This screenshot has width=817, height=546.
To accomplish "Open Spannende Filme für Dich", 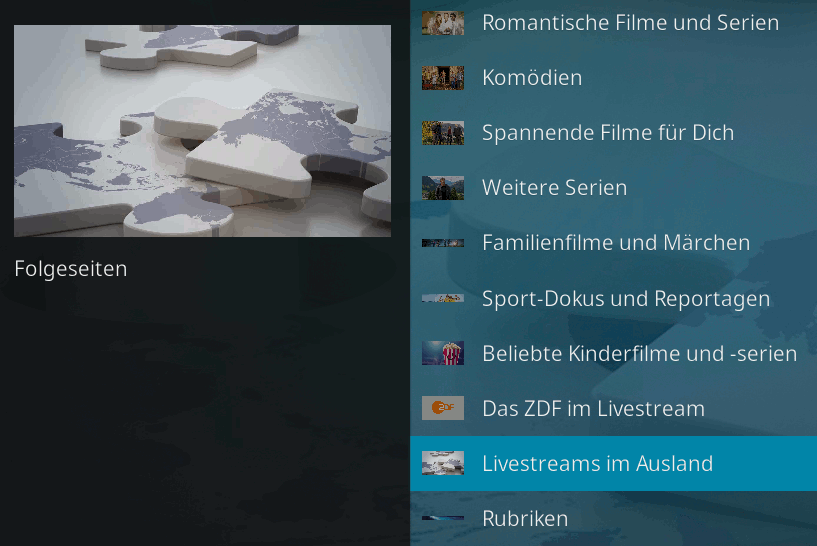I will [613, 133].
